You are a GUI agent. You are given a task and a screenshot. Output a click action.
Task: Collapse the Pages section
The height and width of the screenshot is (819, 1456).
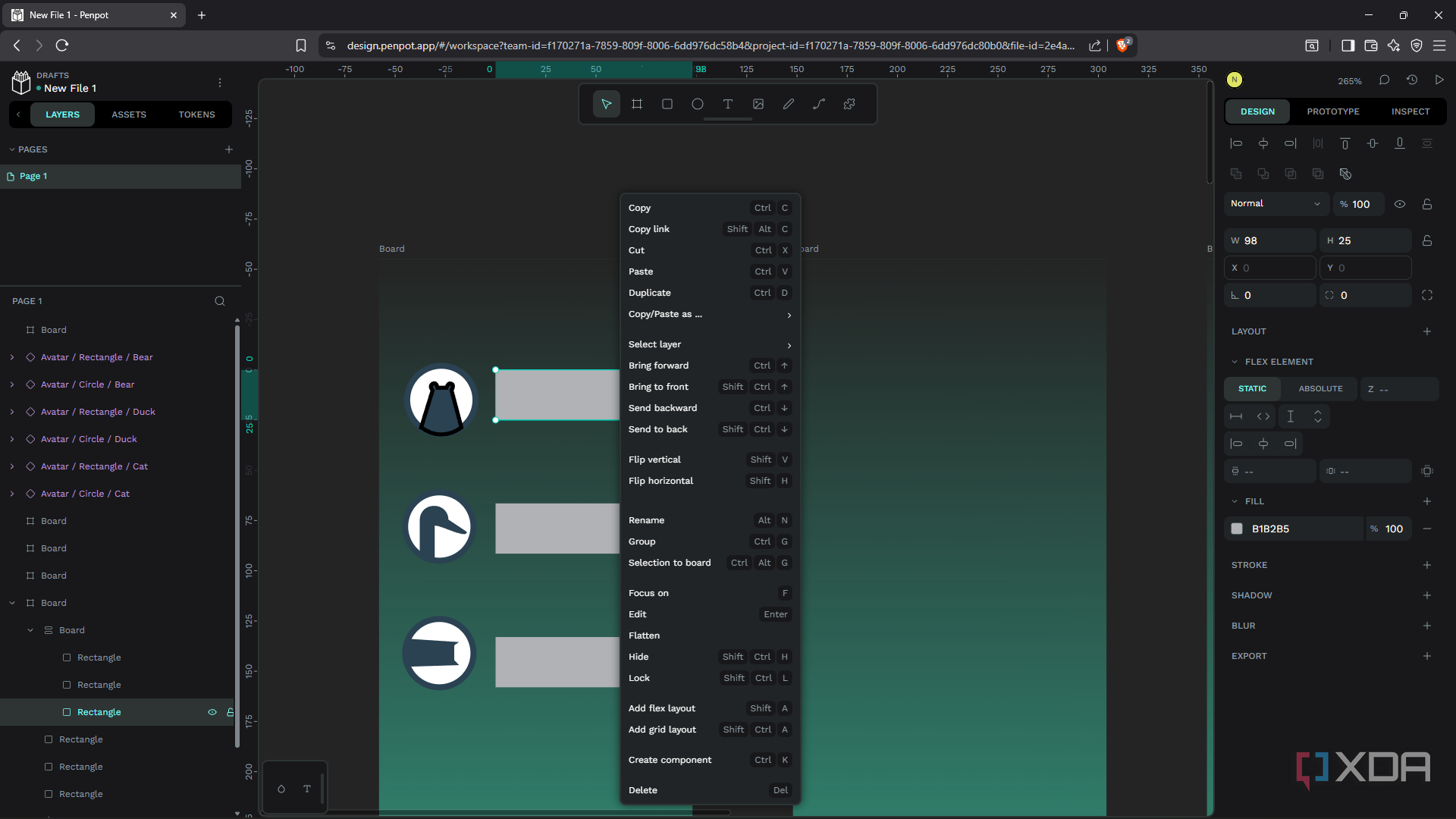click(x=12, y=149)
